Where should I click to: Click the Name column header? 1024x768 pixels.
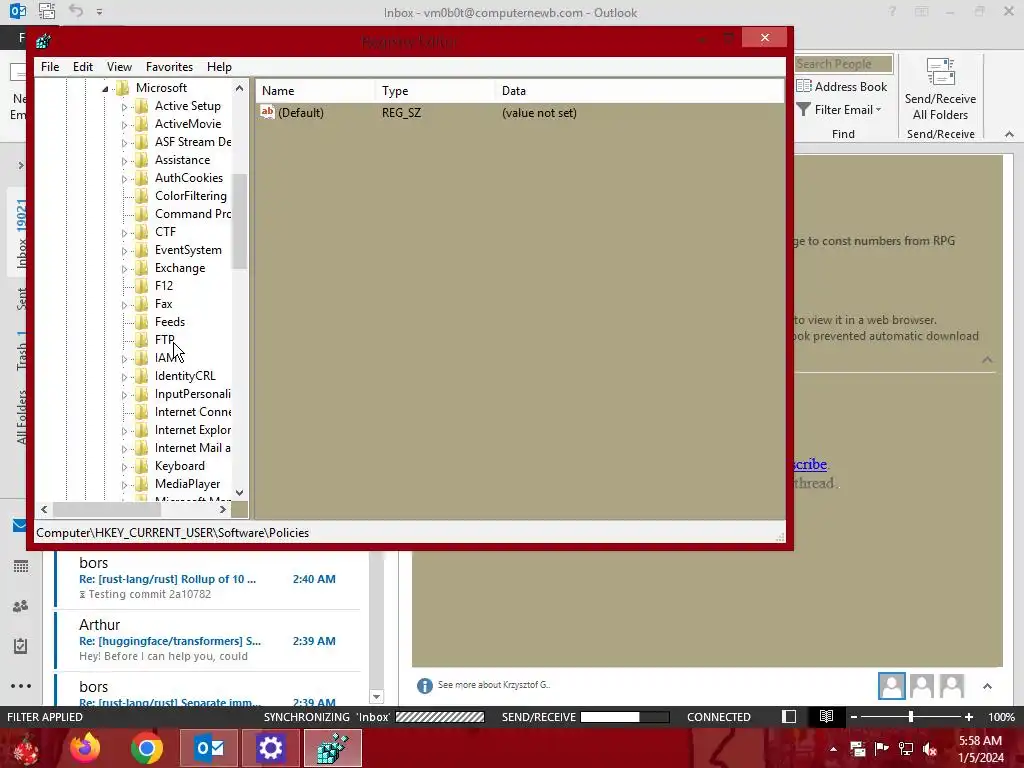pyautogui.click(x=315, y=91)
